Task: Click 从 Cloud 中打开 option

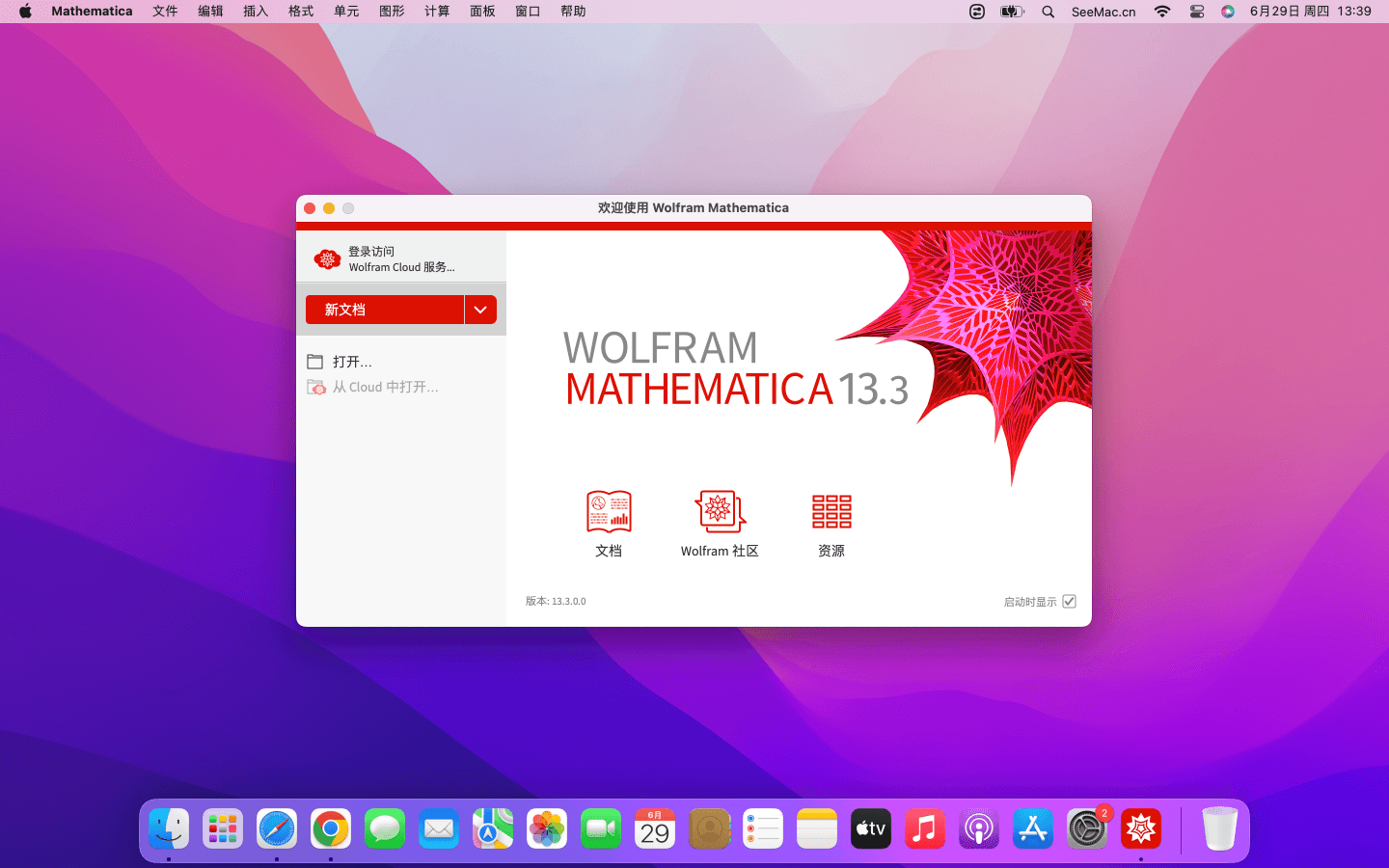Action: 385,387
